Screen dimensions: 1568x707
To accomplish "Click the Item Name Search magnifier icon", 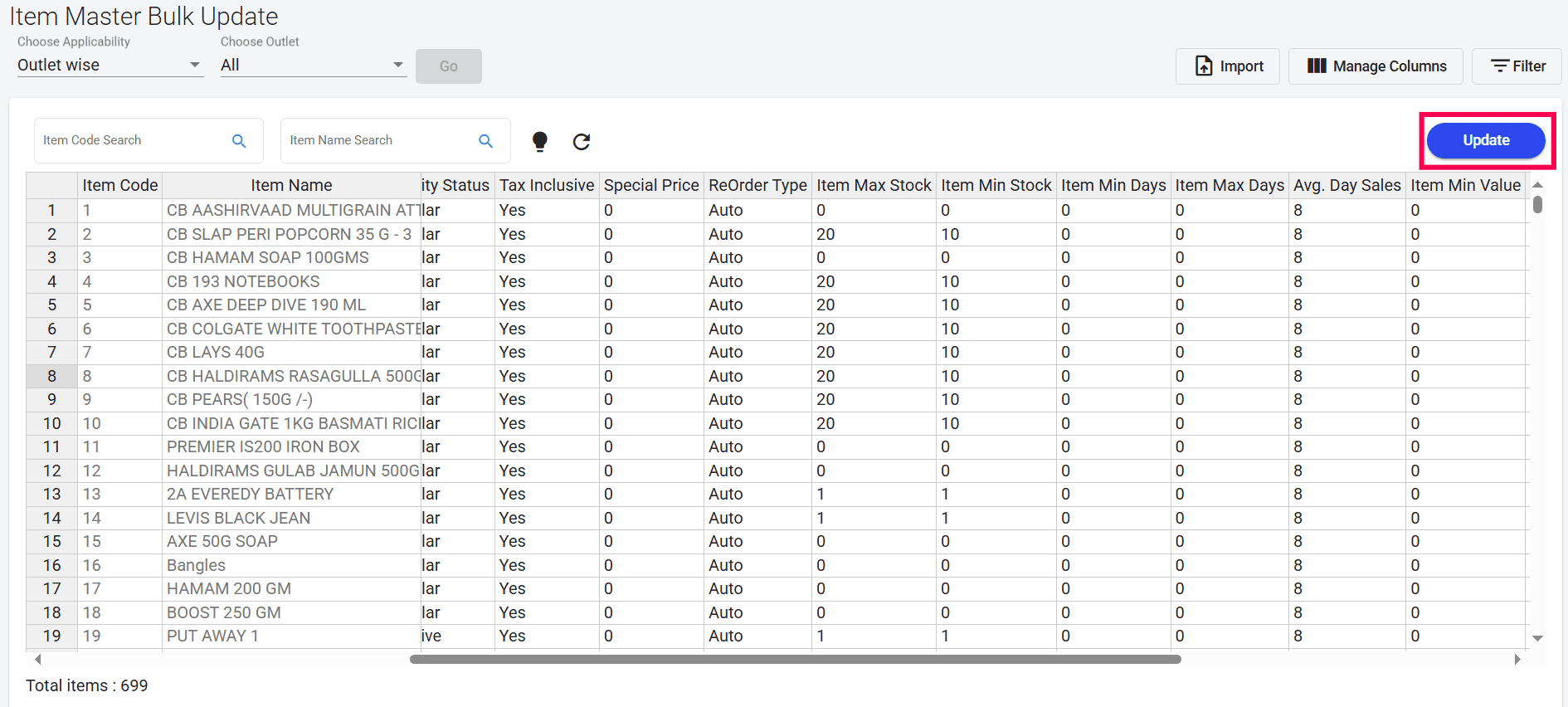I will click(486, 141).
